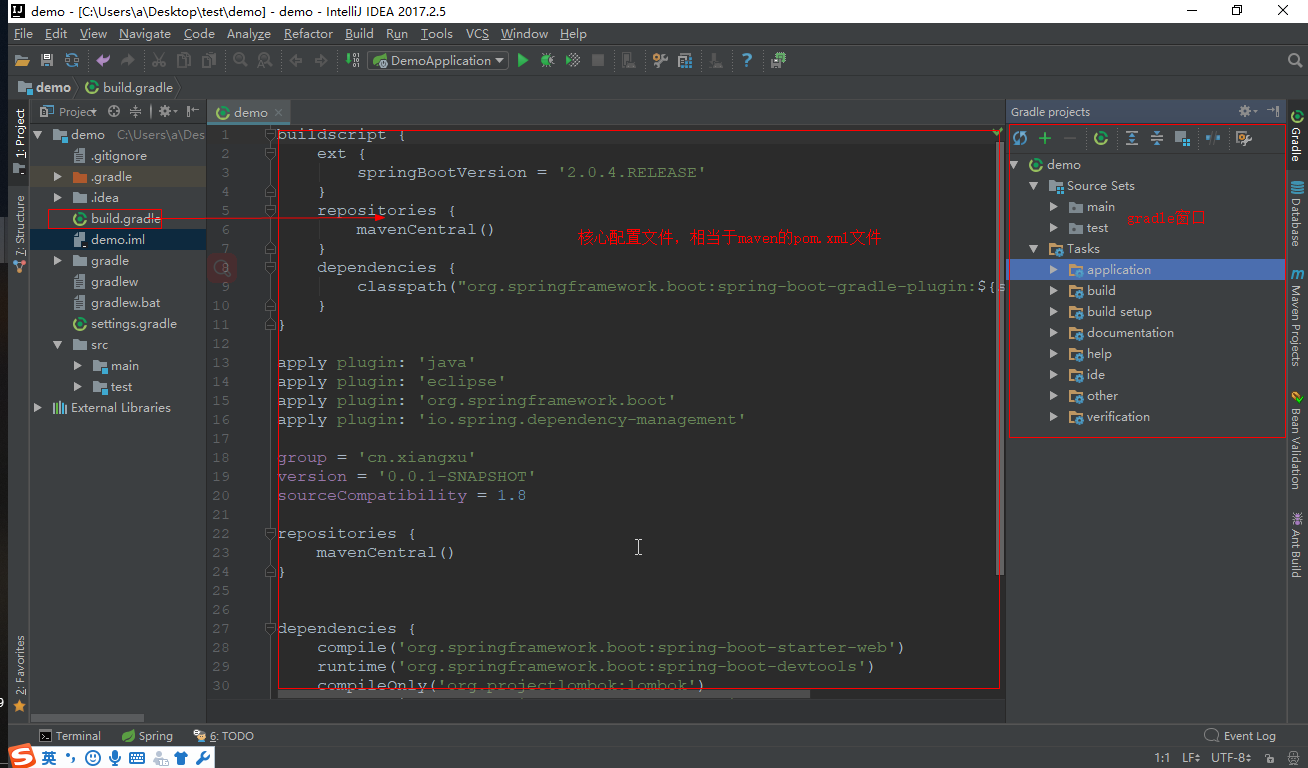
Task: Open Project view gear settings dropdown
Action: 167,112
